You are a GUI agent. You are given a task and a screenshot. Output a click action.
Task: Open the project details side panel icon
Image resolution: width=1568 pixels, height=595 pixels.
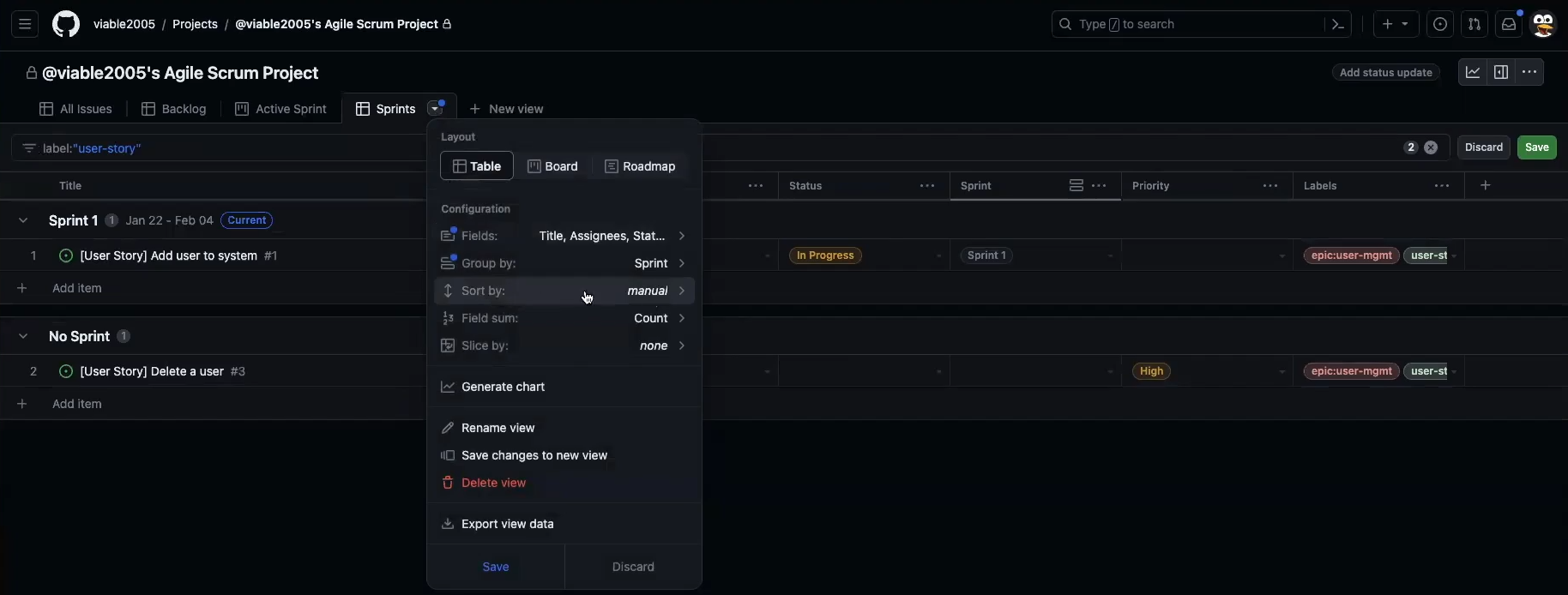[x=1500, y=73]
